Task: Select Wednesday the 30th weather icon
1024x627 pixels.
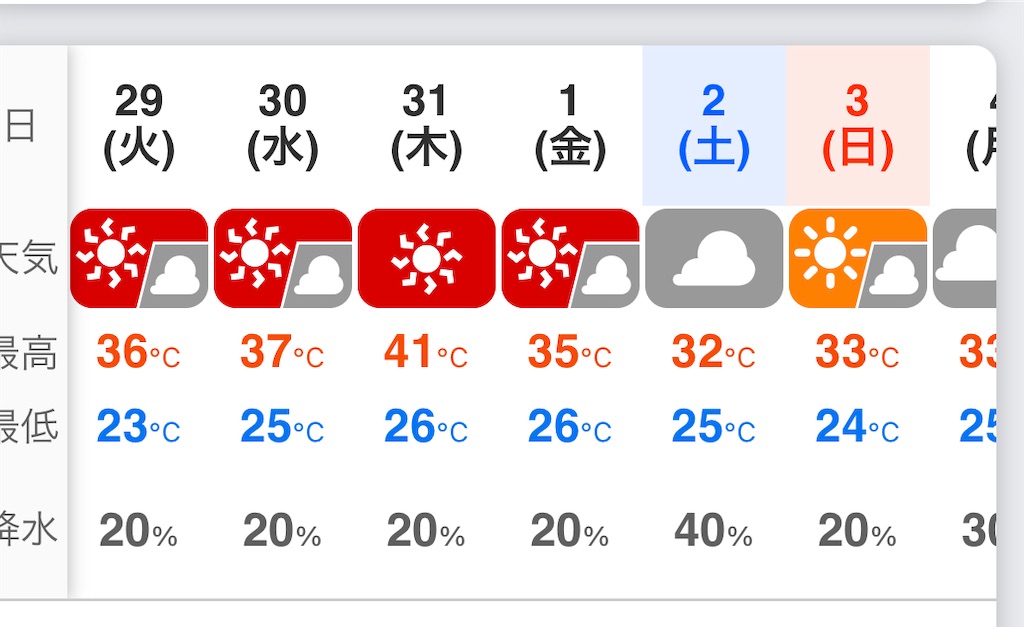Action: click(283, 258)
